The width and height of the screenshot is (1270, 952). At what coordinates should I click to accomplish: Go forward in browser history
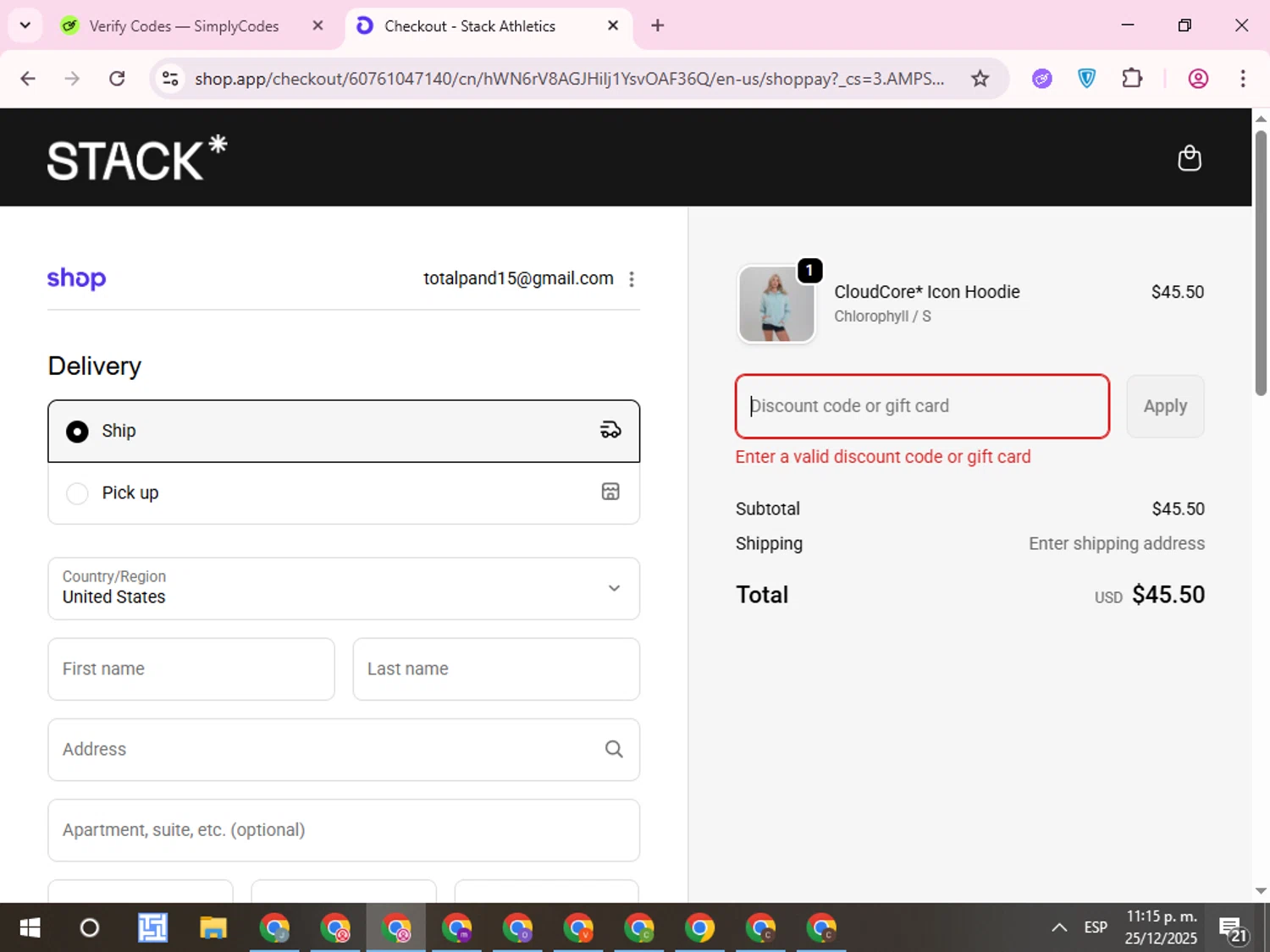click(72, 79)
